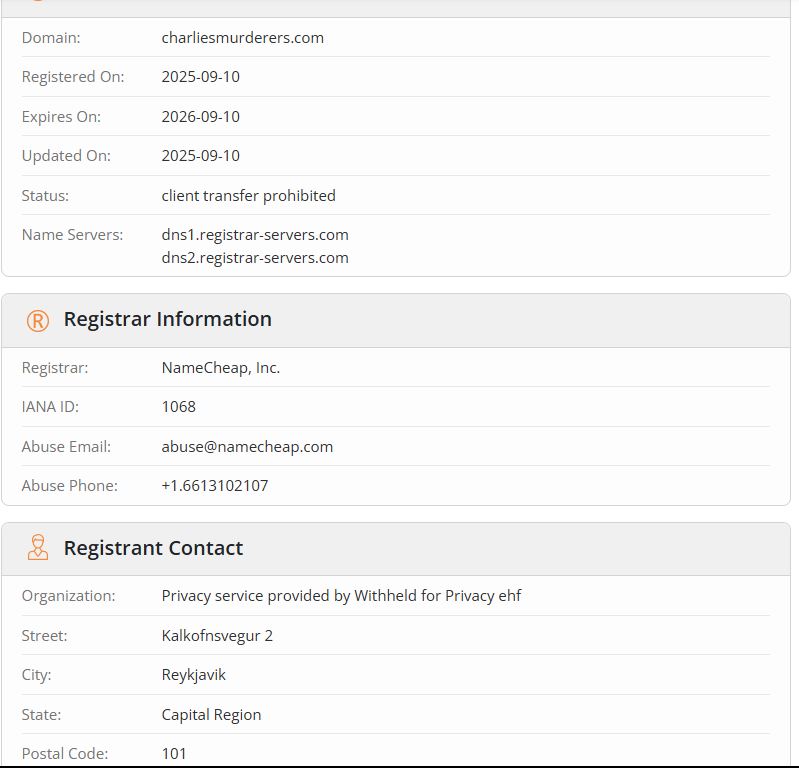Click the postal code value 101
799x768 pixels.
[174, 754]
